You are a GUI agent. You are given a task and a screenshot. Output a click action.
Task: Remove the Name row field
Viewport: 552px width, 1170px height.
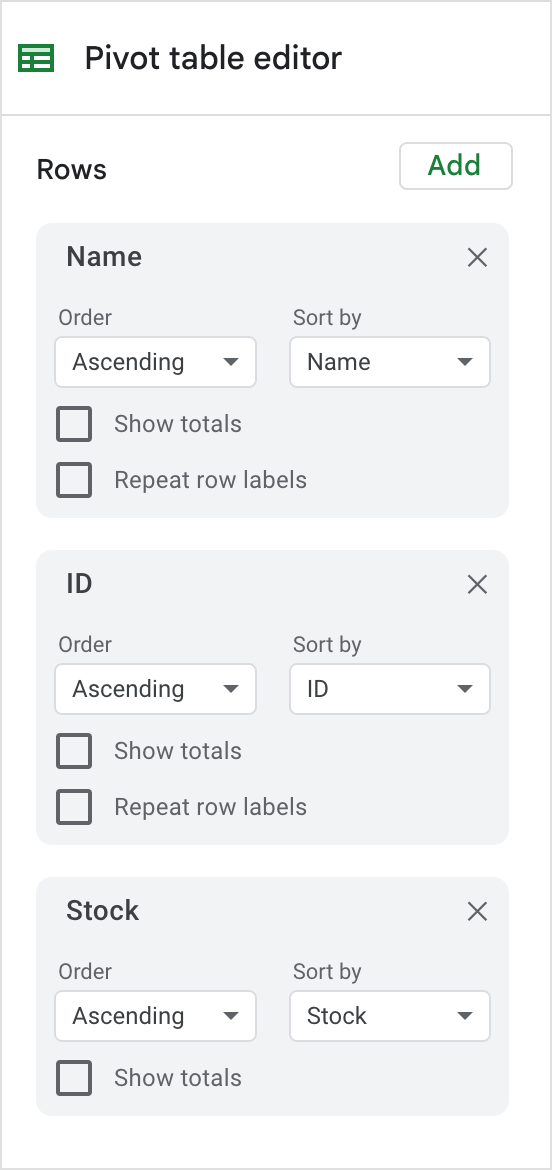click(x=477, y=257)
